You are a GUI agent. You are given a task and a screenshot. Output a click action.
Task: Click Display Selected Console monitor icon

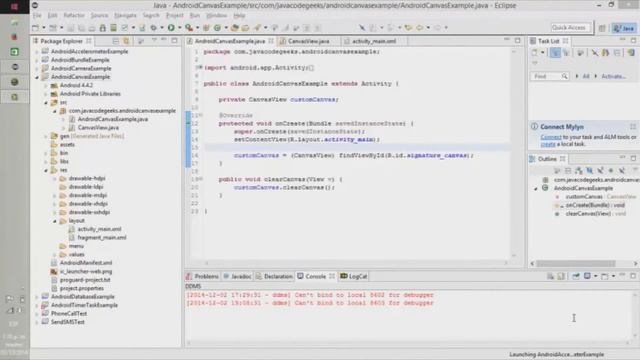(x=587, y=276)
